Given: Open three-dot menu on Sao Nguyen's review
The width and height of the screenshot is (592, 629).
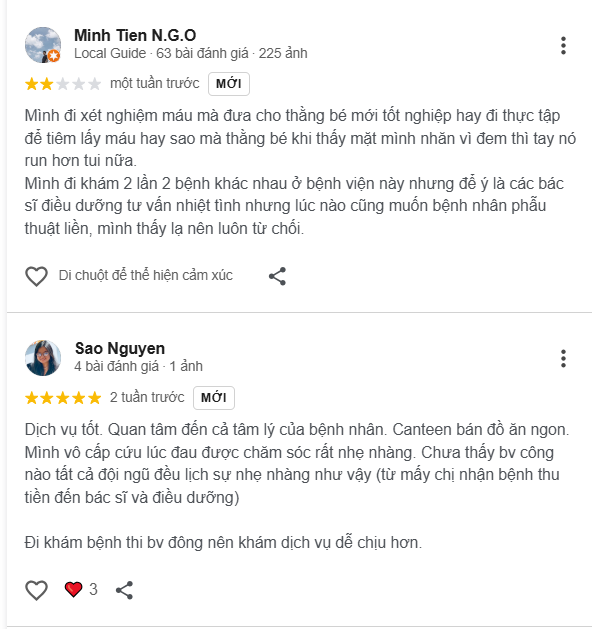Looking at the screenshot, I should click(x=563, y=359).
